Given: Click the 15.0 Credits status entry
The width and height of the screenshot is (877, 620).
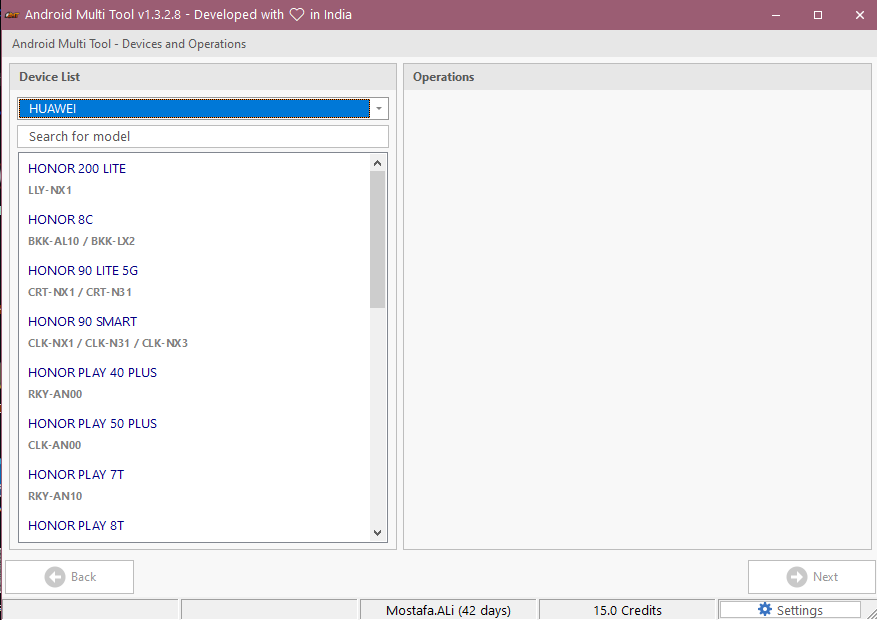Looking at the screenshot, I should point(627,610).
